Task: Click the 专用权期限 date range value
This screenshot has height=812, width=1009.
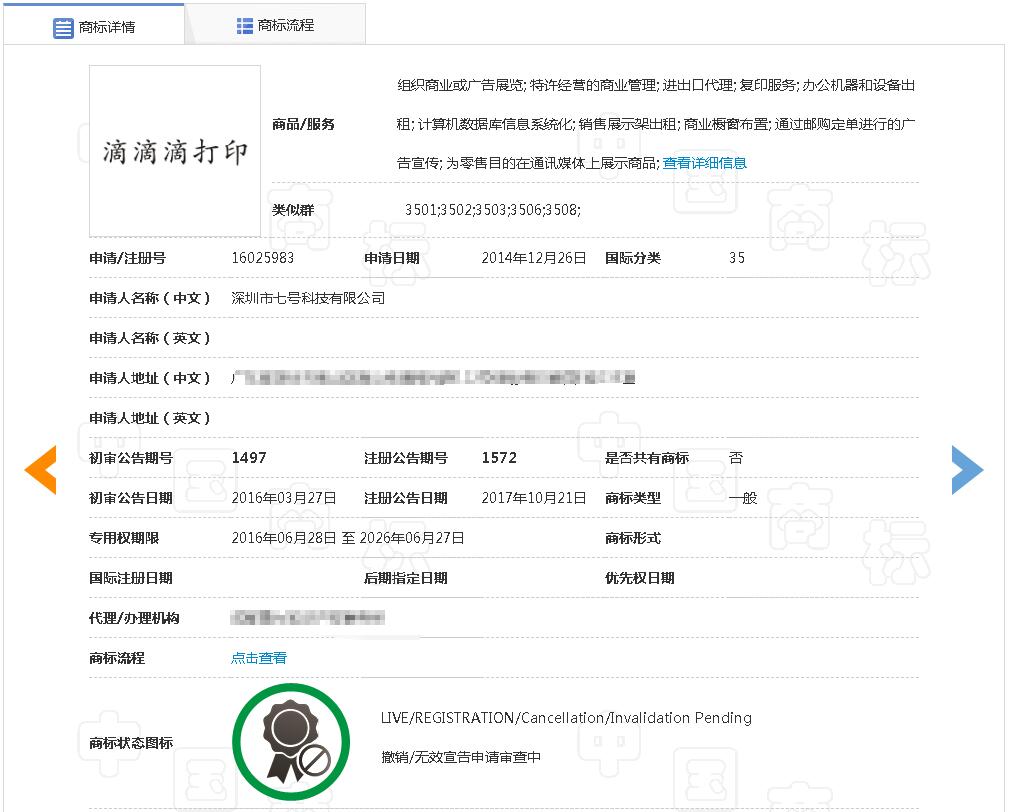Action: [x=347, y=538]
